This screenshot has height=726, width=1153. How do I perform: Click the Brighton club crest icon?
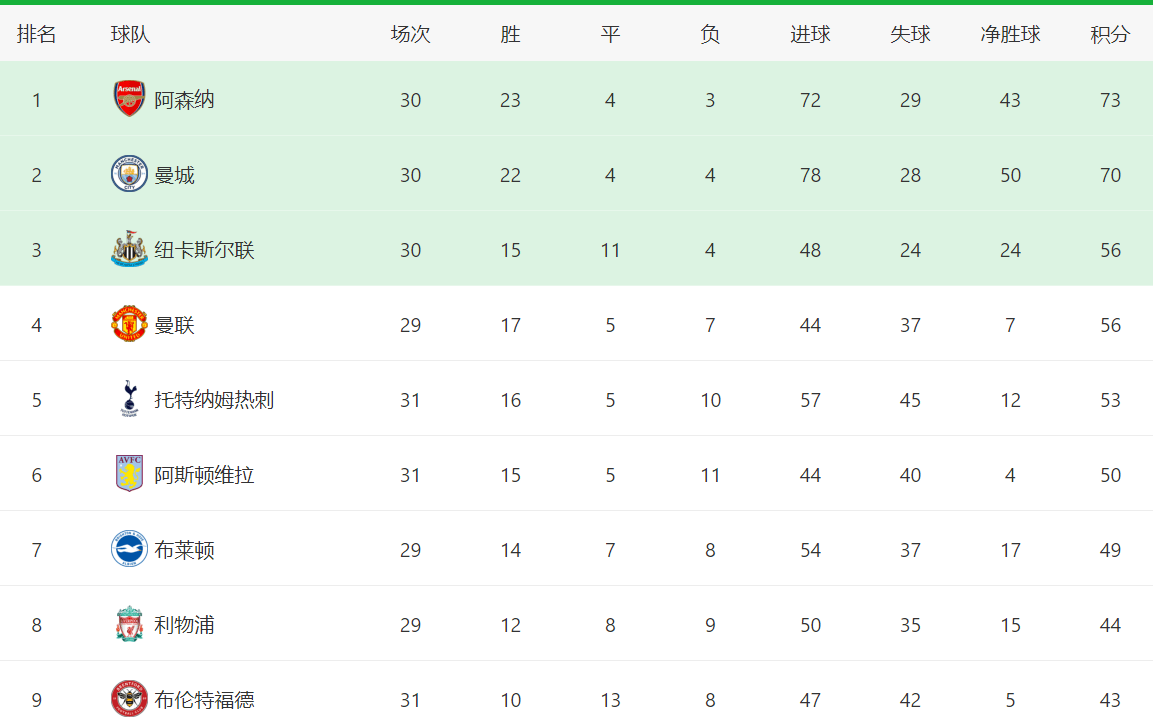point(129,549)
